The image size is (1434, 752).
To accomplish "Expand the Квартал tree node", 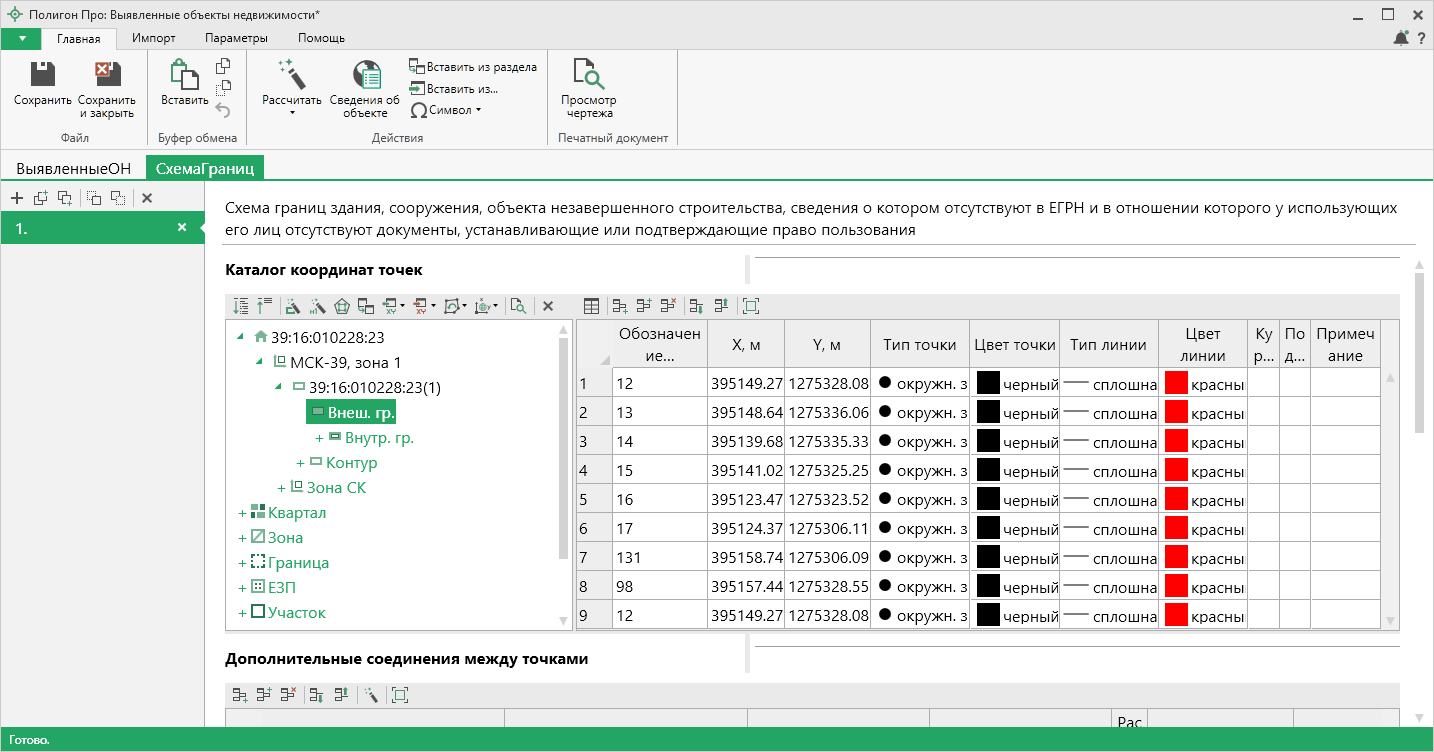I will coord(242,513).
